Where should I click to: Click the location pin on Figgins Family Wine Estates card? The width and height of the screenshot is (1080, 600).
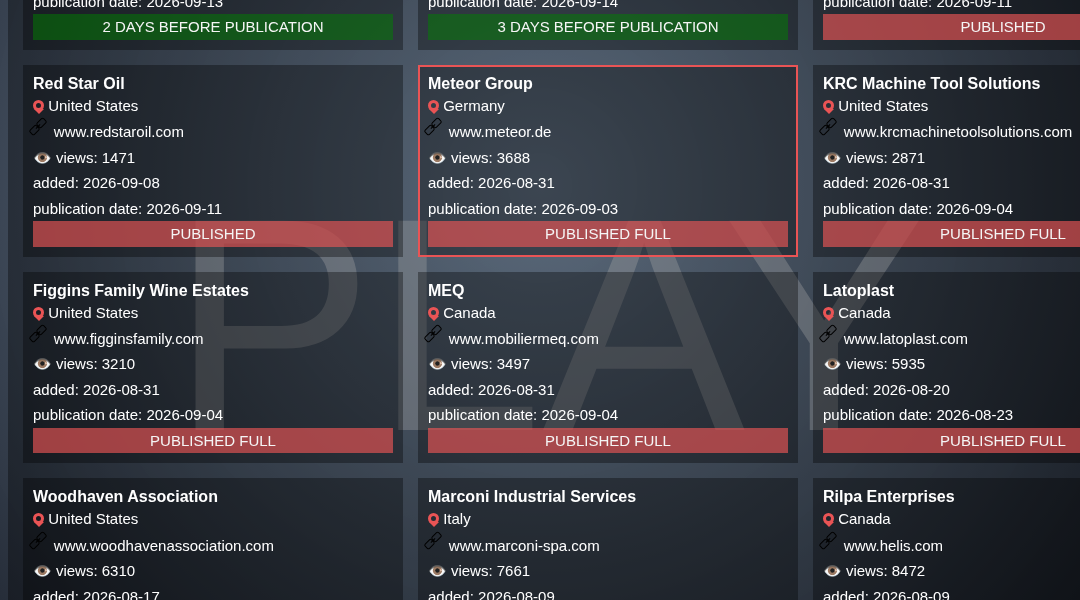coord(39,314)
